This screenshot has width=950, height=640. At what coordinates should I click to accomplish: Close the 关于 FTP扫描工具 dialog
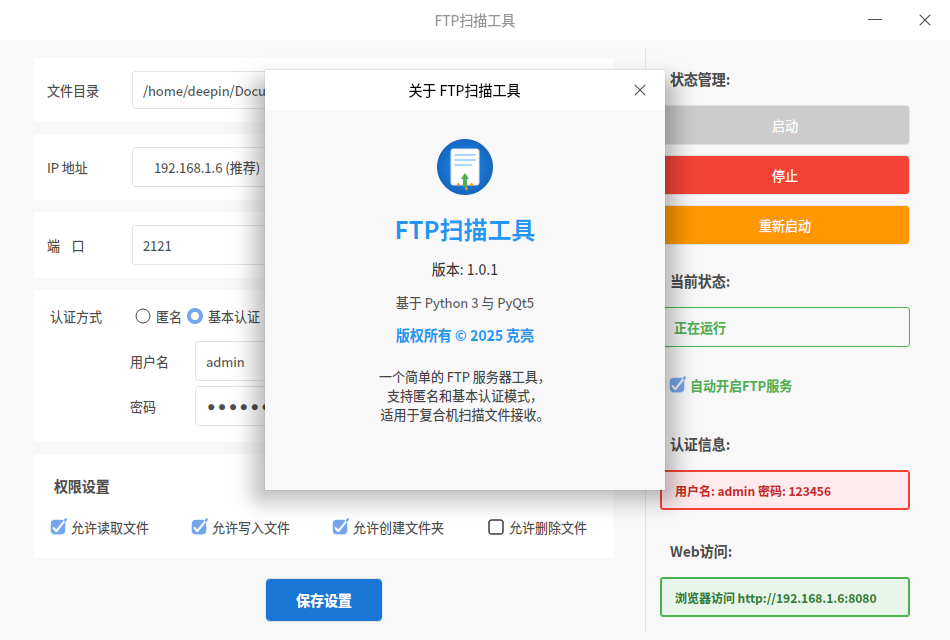[x=640, y=90]
